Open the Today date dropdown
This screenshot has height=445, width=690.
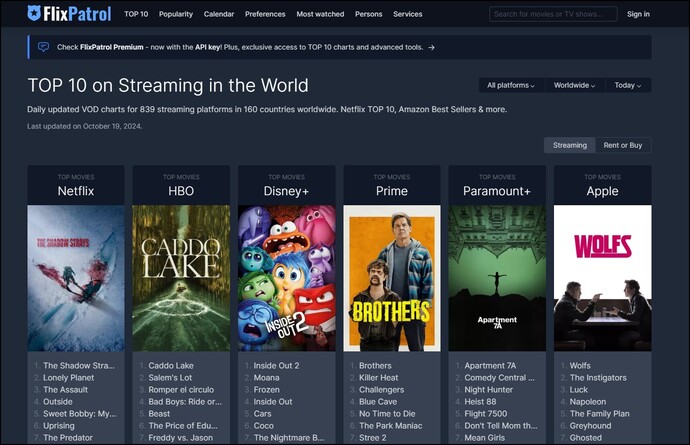(x=628, y=85)
